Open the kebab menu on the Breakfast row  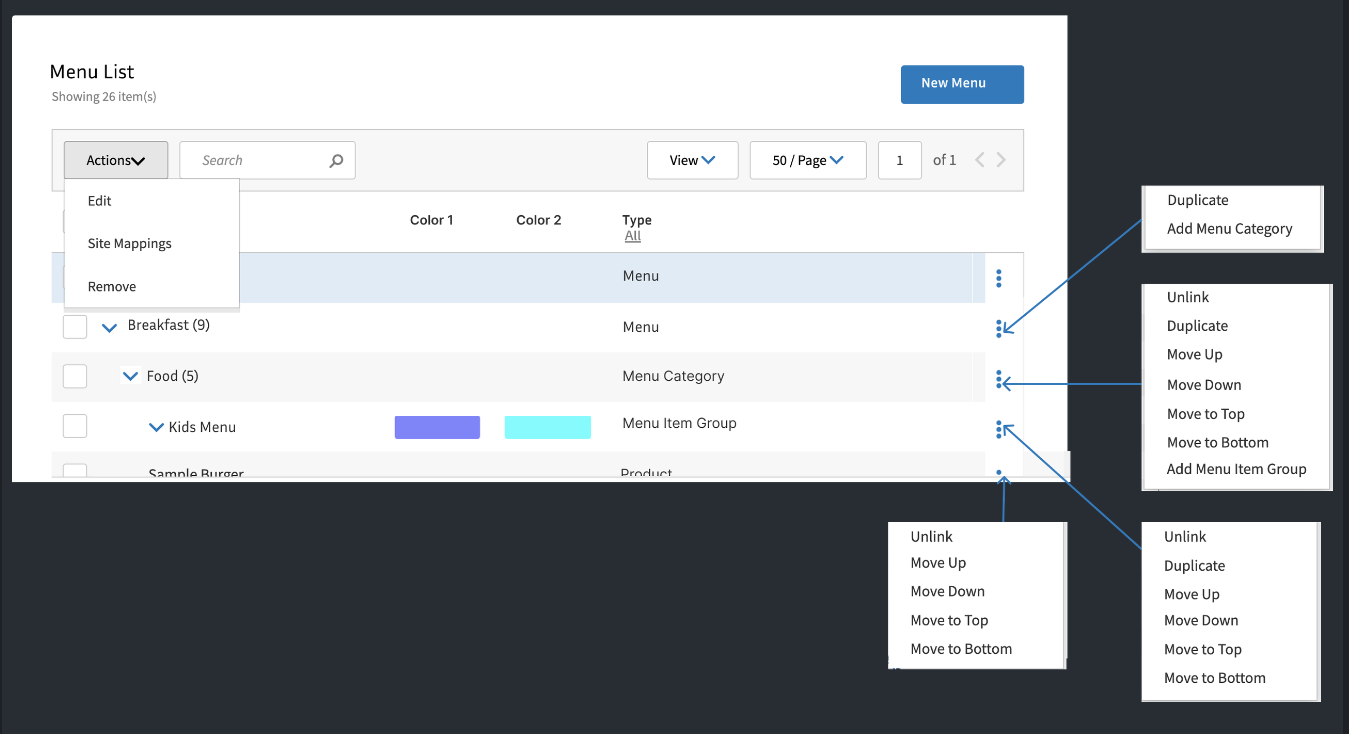[x=1001, y=328]
